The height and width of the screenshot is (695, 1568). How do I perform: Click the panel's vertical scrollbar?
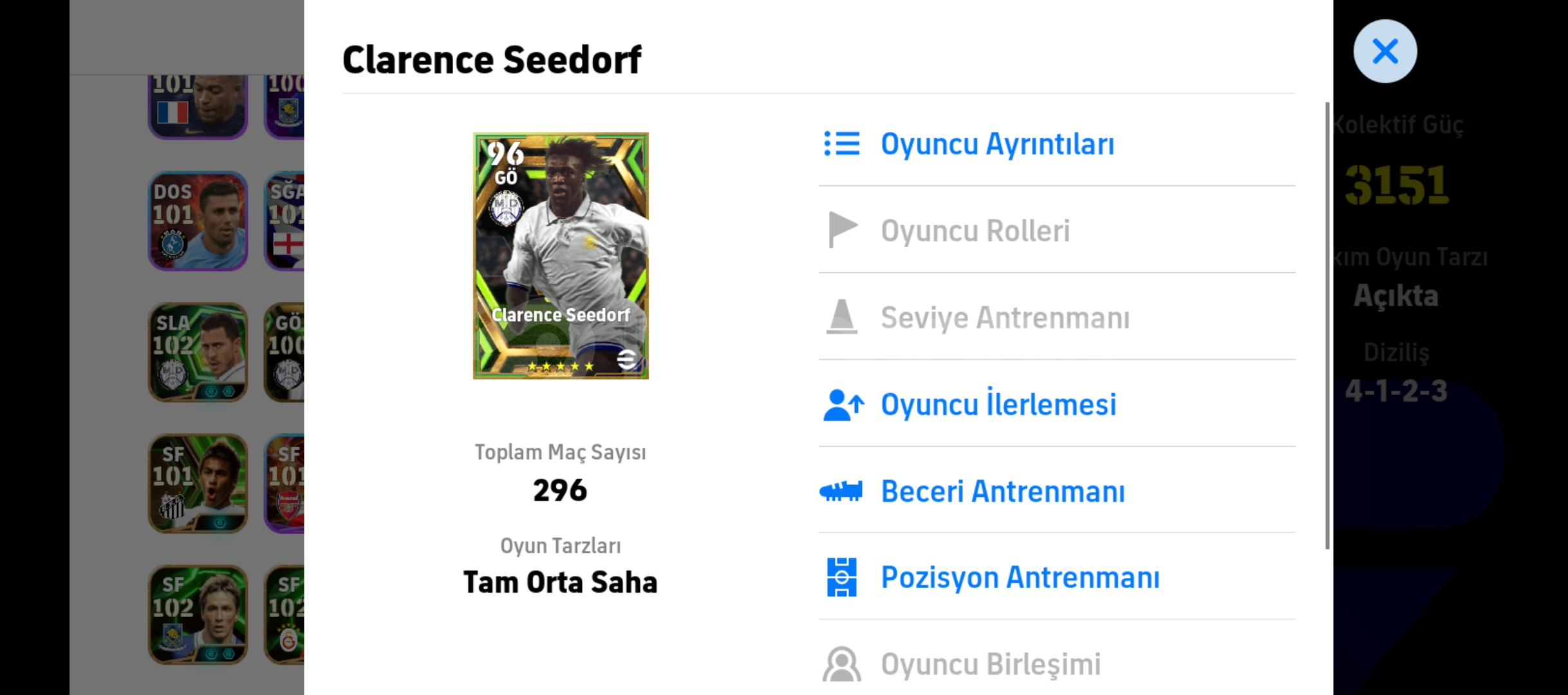click(x=1327, y=325)
